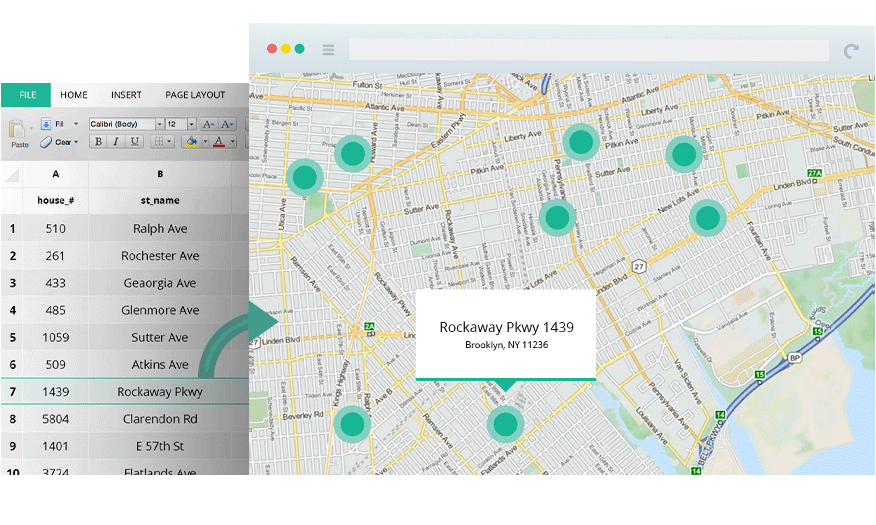
Task: Click the Fill down icon
Action: pyautogui.click(x=46, y=124)
